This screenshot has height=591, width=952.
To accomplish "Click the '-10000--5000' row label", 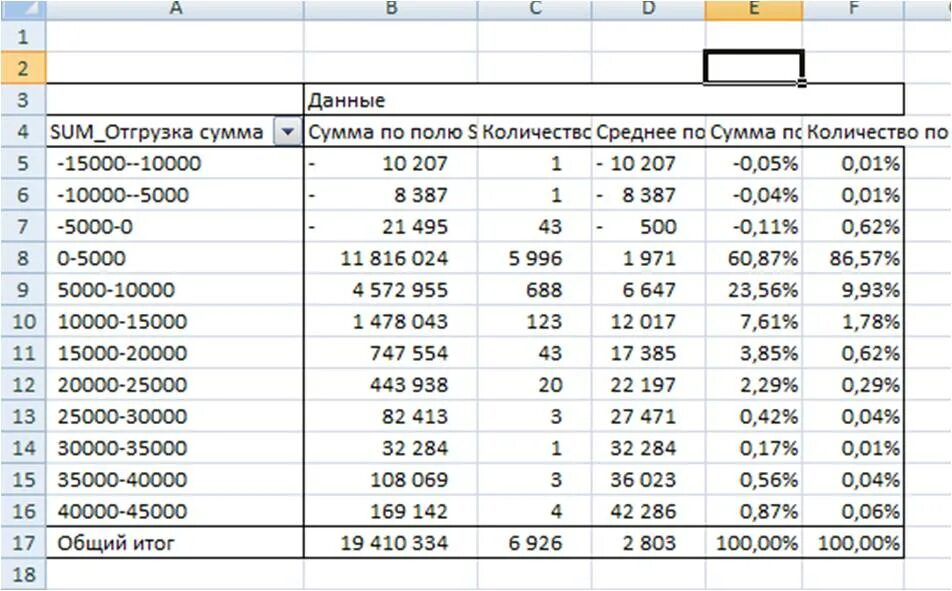I will point(175,194).
